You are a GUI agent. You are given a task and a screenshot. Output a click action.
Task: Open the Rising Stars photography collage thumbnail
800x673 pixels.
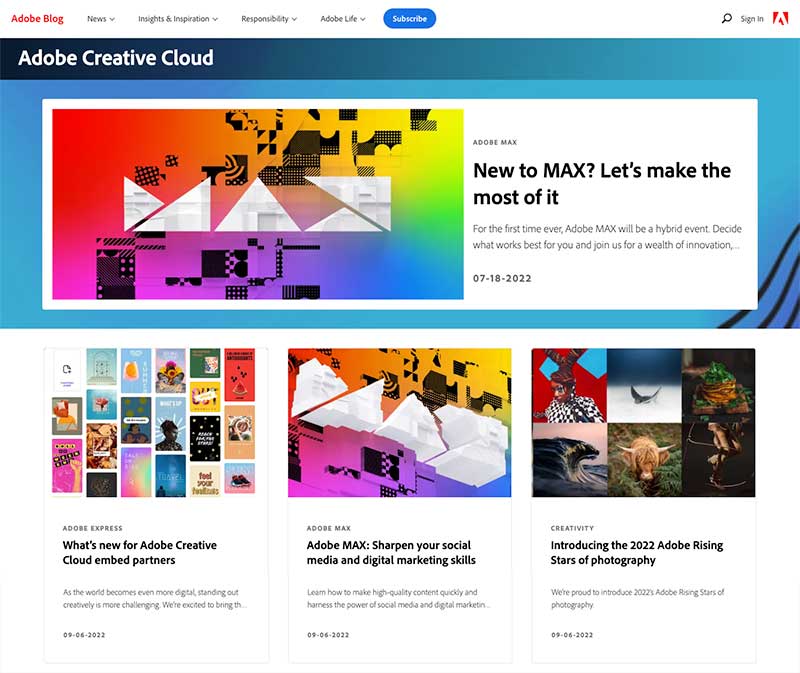click(x=643, y=422)
